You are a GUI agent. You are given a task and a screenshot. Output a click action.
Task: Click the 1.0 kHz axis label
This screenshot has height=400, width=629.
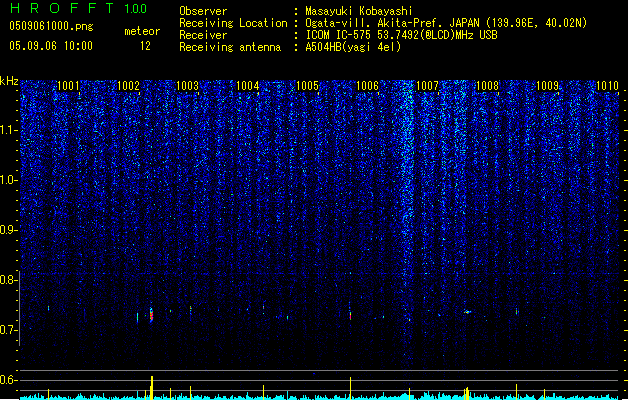click(x=9, y=180)
